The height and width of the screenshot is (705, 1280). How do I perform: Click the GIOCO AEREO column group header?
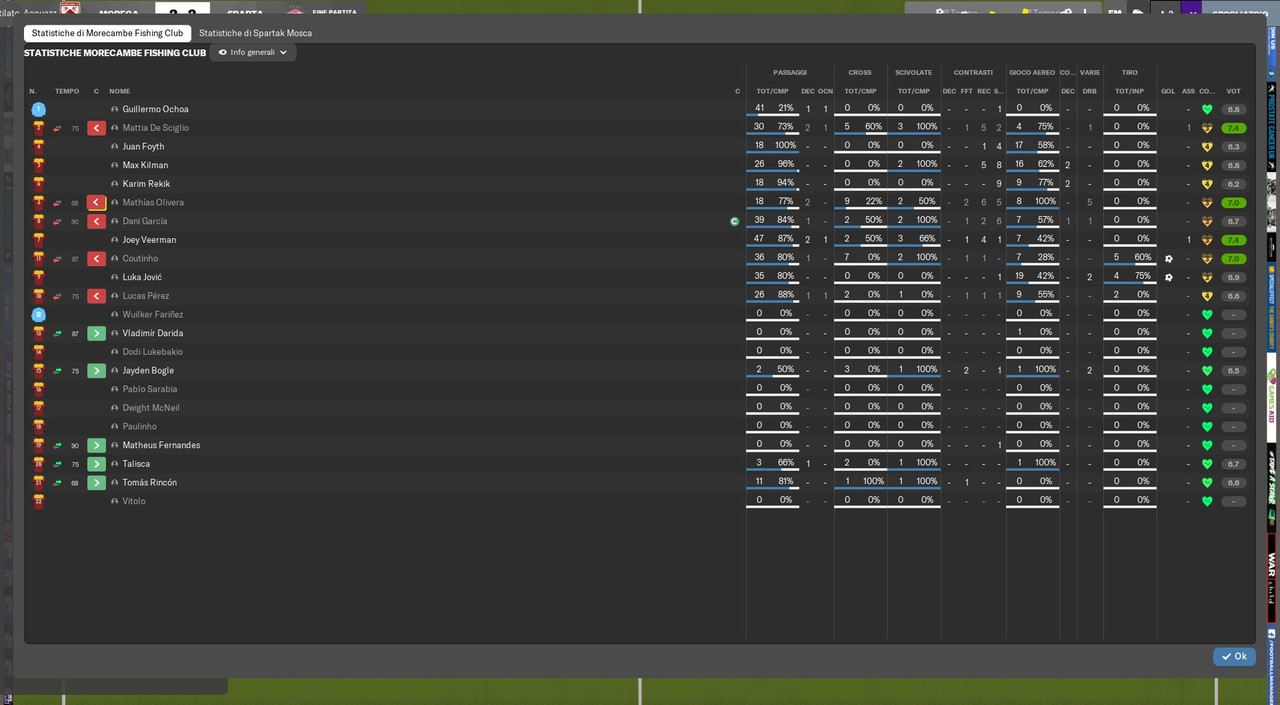[1032, 72]
